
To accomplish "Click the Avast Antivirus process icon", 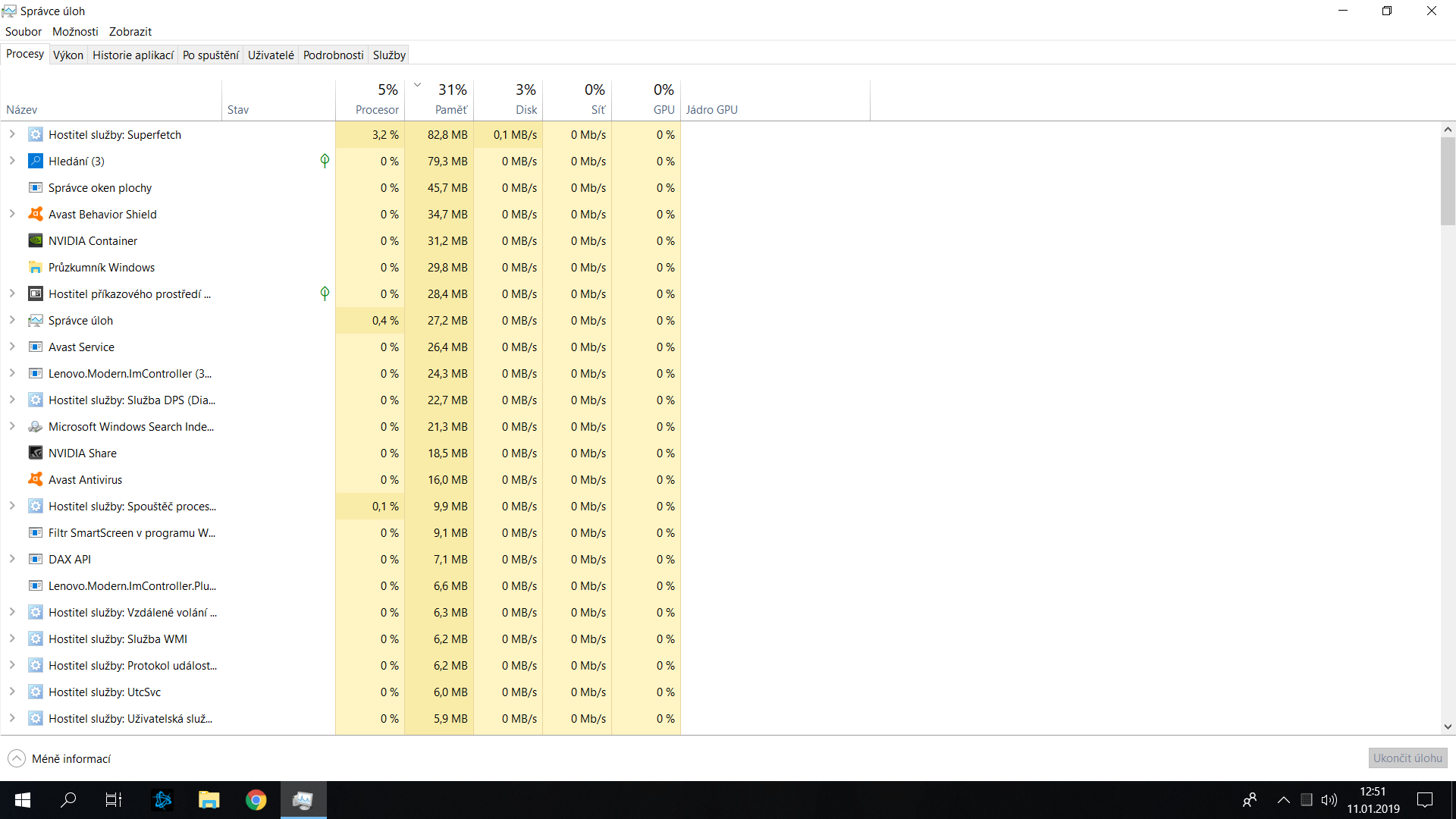I will tap(35, 479).
